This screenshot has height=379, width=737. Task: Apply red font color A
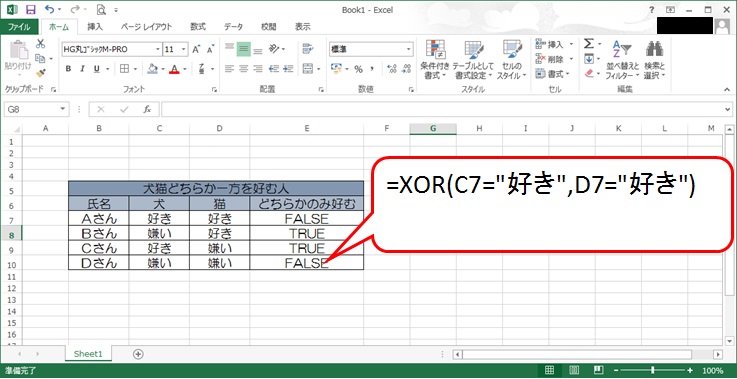coord(174,69)
